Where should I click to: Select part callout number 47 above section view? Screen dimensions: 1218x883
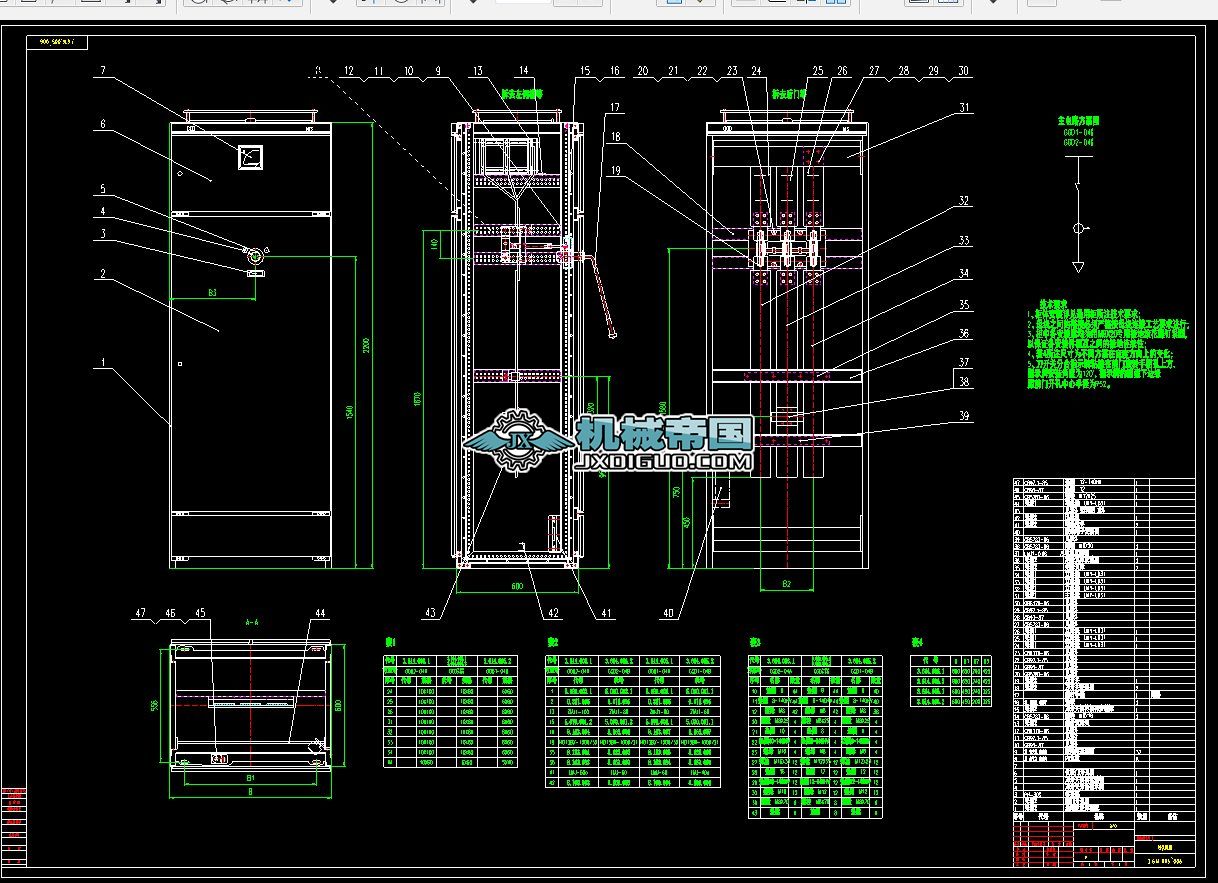[x=141, y=612]
